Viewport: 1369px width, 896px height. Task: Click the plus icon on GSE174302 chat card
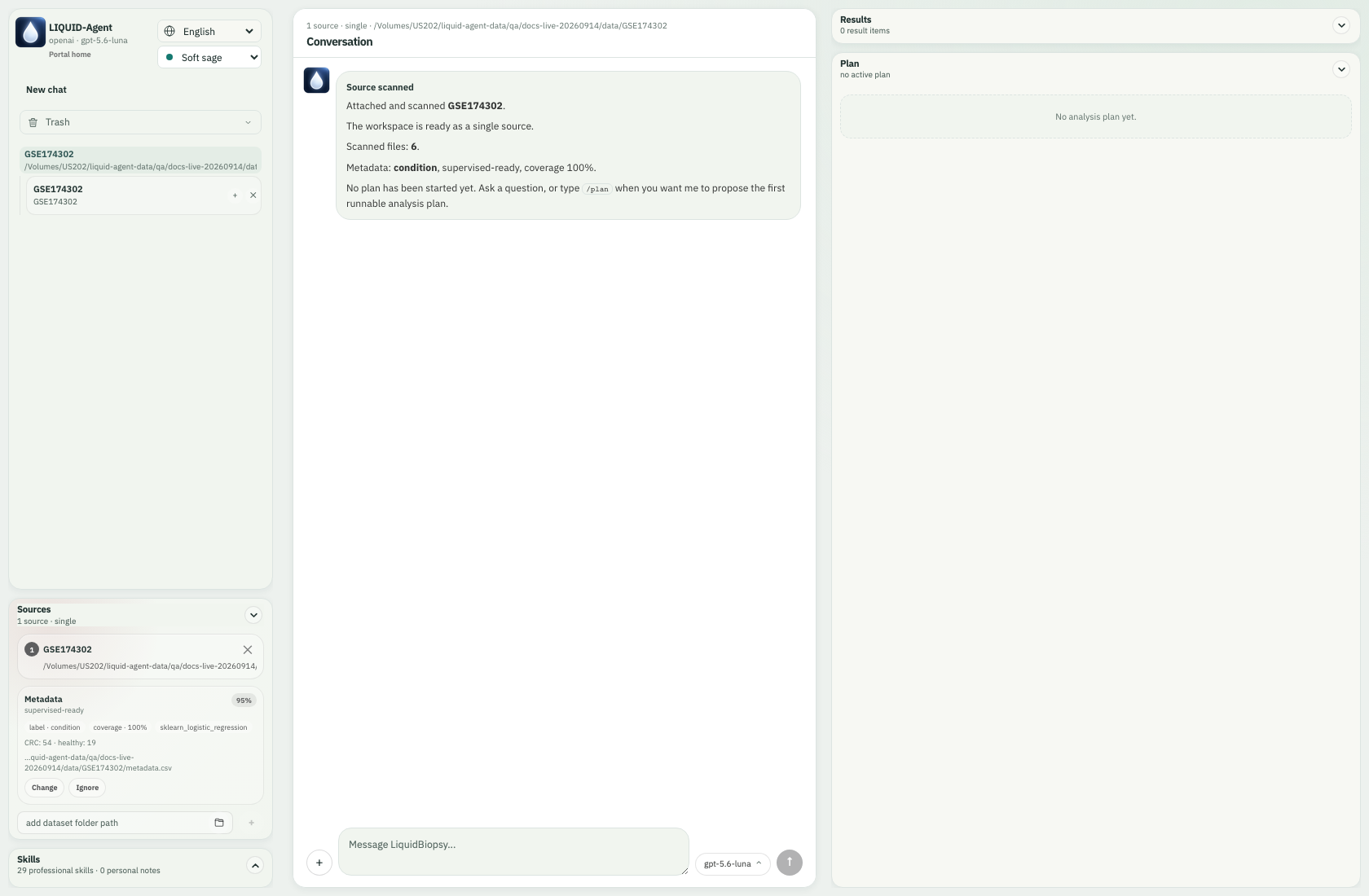[235, 195]
